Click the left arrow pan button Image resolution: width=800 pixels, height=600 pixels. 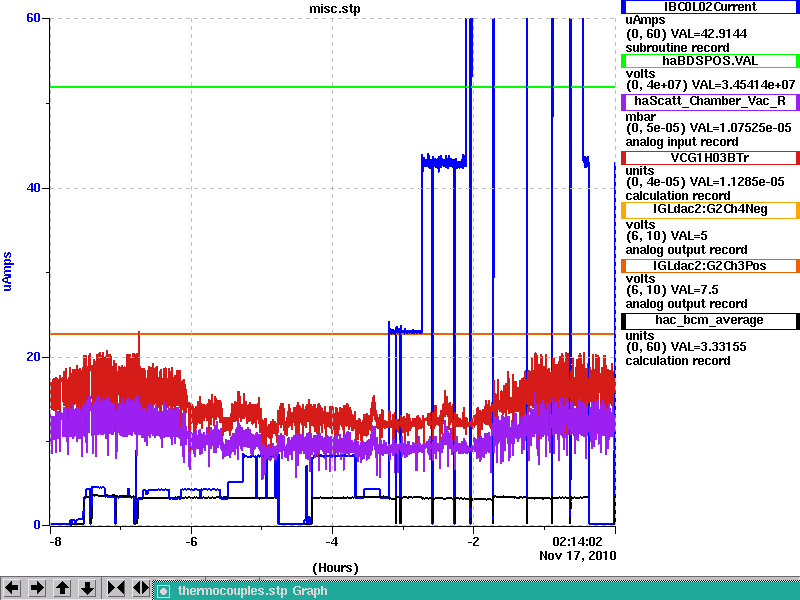[12, 588]
